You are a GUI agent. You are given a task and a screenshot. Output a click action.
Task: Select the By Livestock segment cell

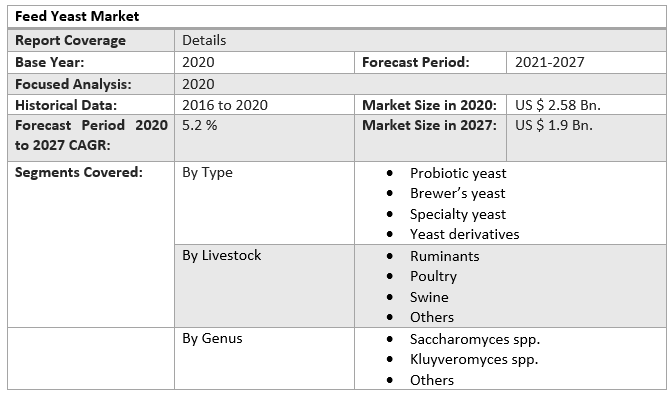click(221, 255)
